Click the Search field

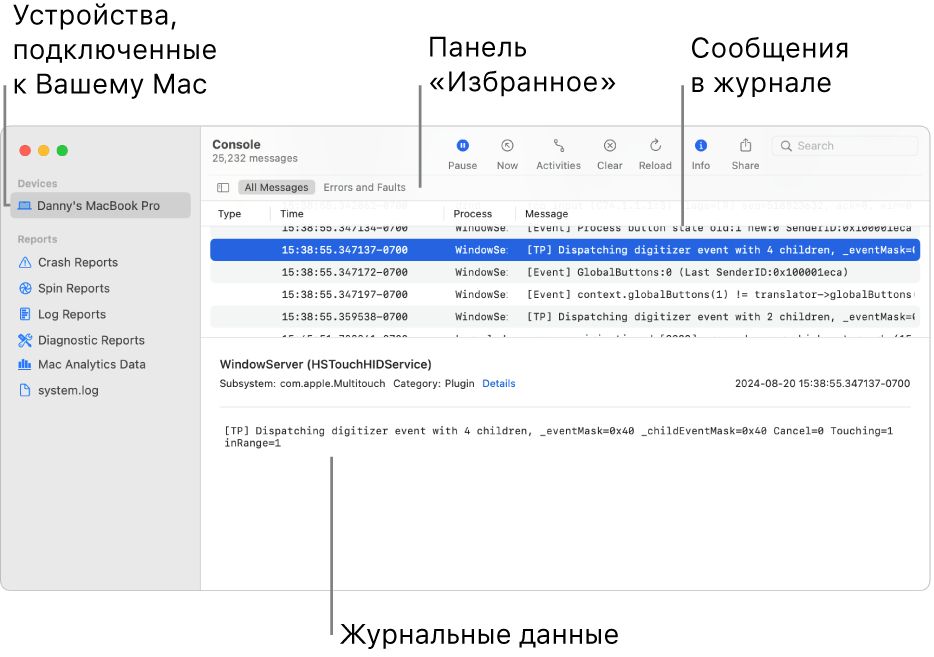click(x=845, y=146)
